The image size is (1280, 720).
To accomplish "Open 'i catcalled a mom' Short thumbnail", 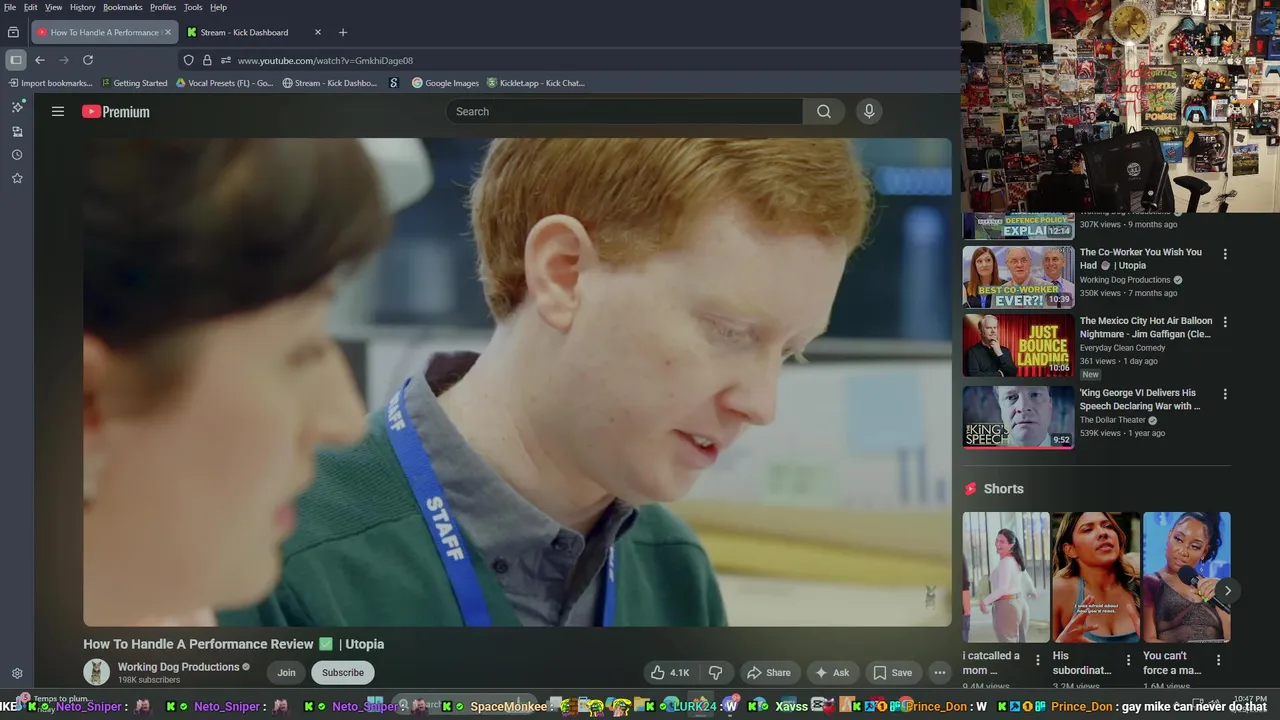I will click(x=1006, y=577).
